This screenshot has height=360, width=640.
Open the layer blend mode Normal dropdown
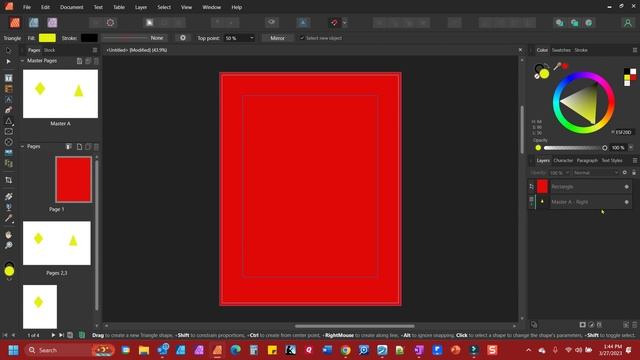pos(596,173)
